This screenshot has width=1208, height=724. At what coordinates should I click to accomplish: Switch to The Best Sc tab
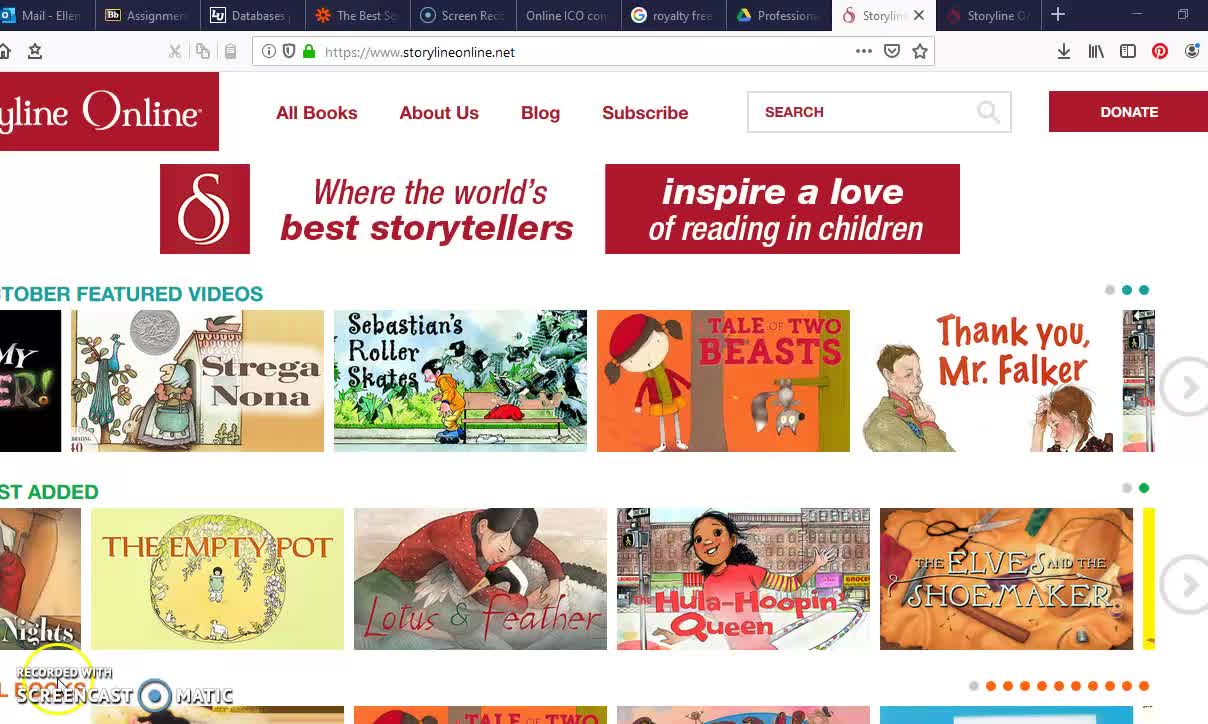pyautogui.click(x=358, y=15)
